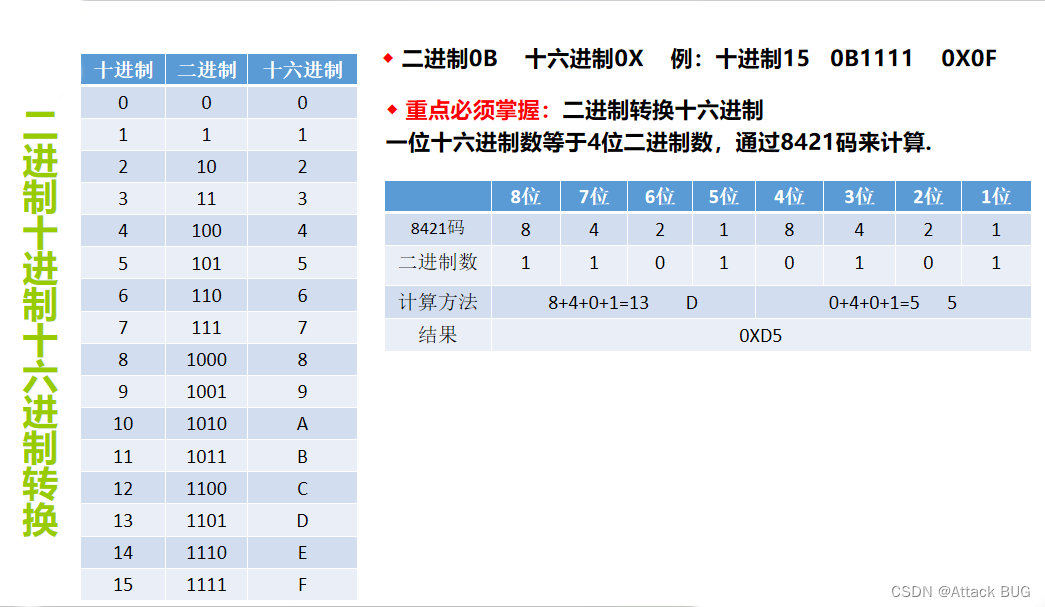Select binary cell 1000 in the left table
Viewport: 1045px width, 607px height.
pyautogui.click(x=207, y=360)
